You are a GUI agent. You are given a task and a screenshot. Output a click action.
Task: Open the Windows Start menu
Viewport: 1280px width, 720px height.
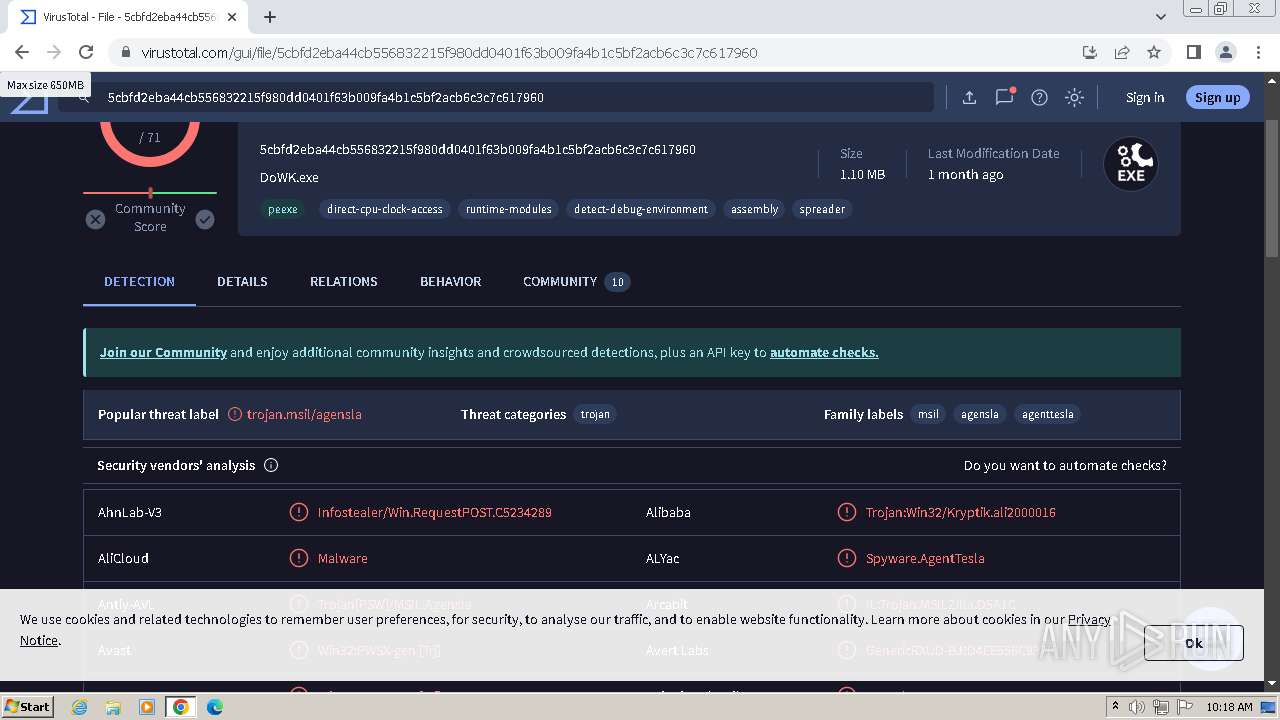pyautogui.click(x=28, y=706)
